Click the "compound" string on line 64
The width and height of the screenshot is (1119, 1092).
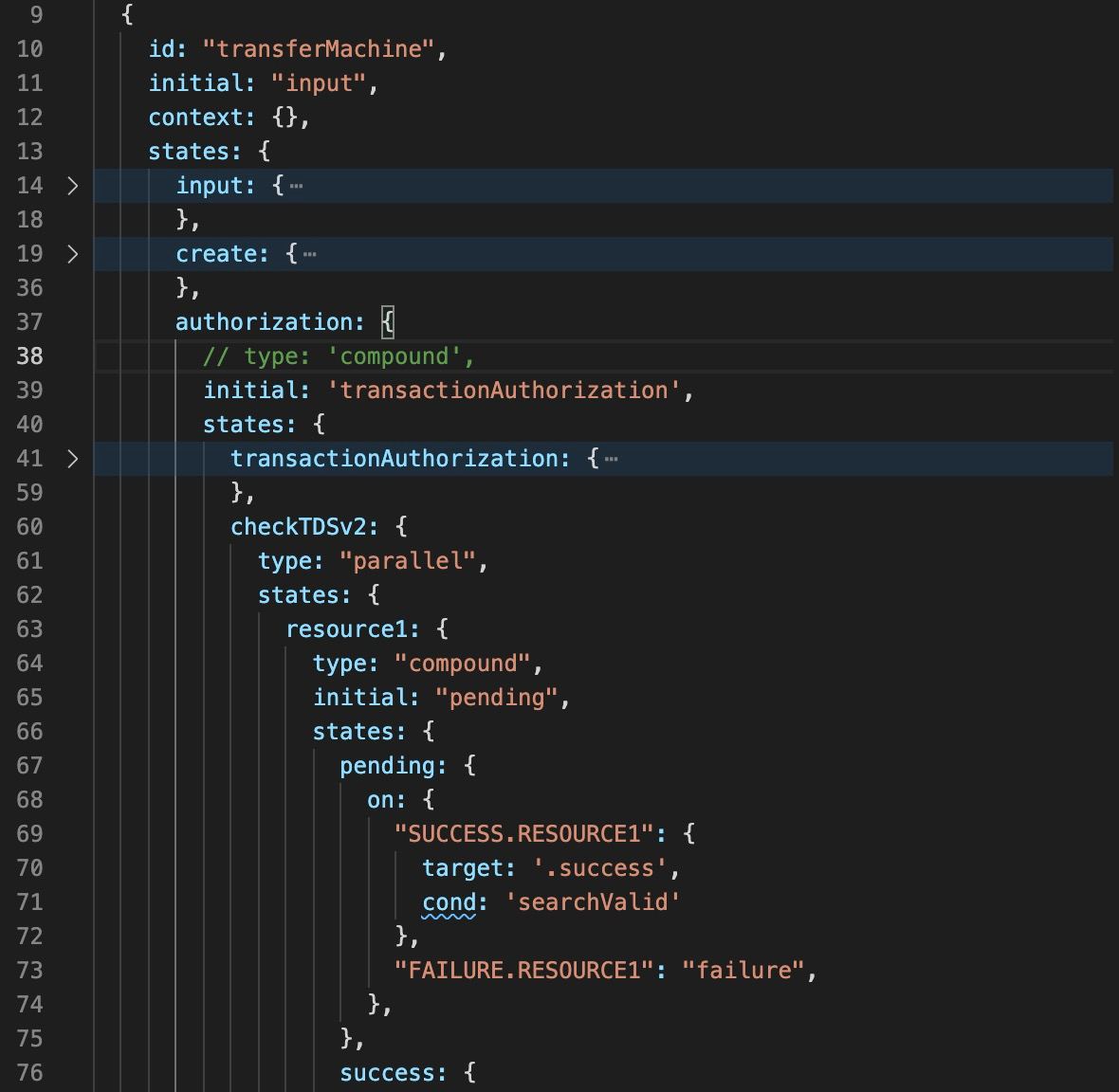click(463, 664)
